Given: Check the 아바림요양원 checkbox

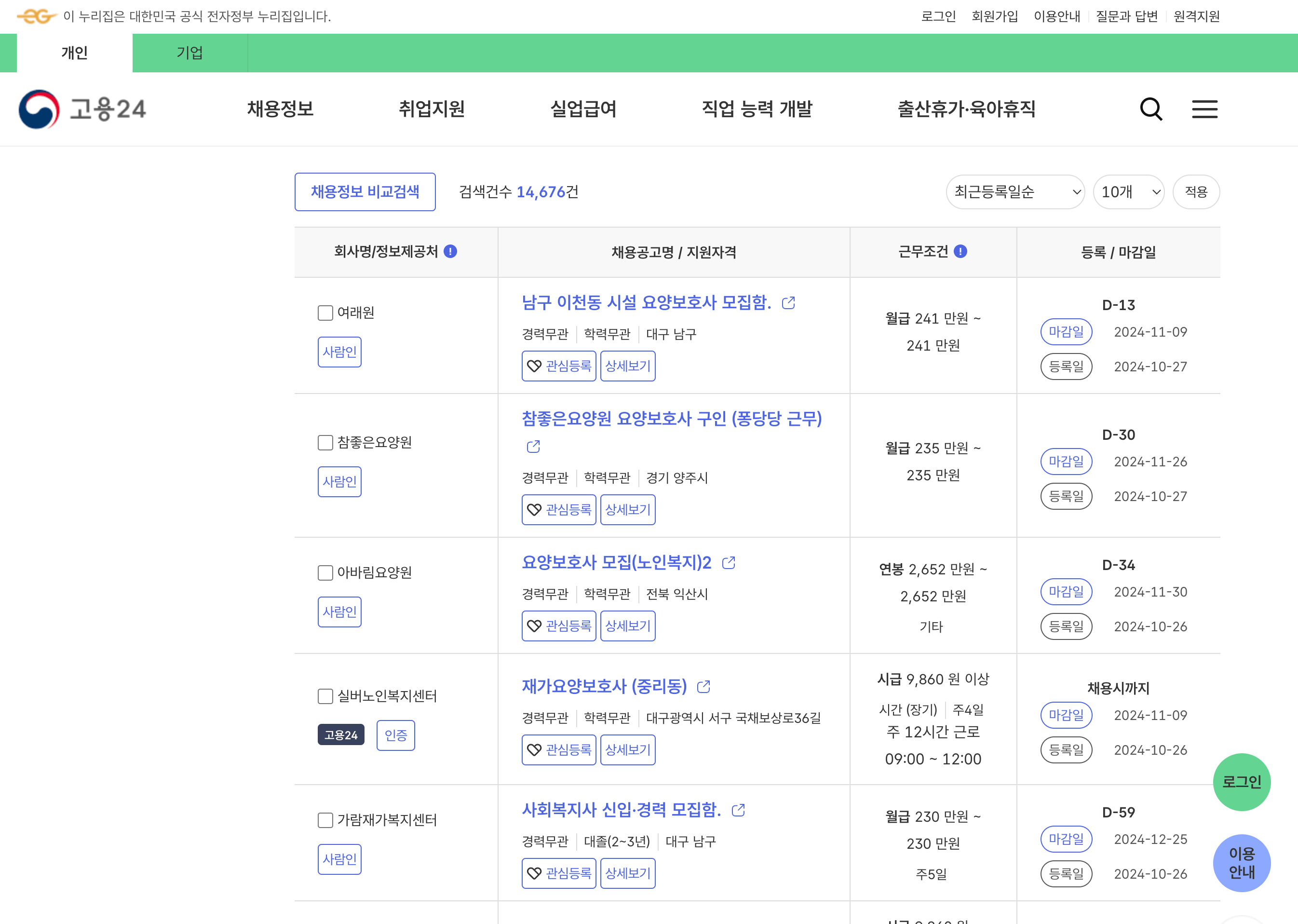Looking at the screenshot, I should pyautogui.click(x=325, y=573).
